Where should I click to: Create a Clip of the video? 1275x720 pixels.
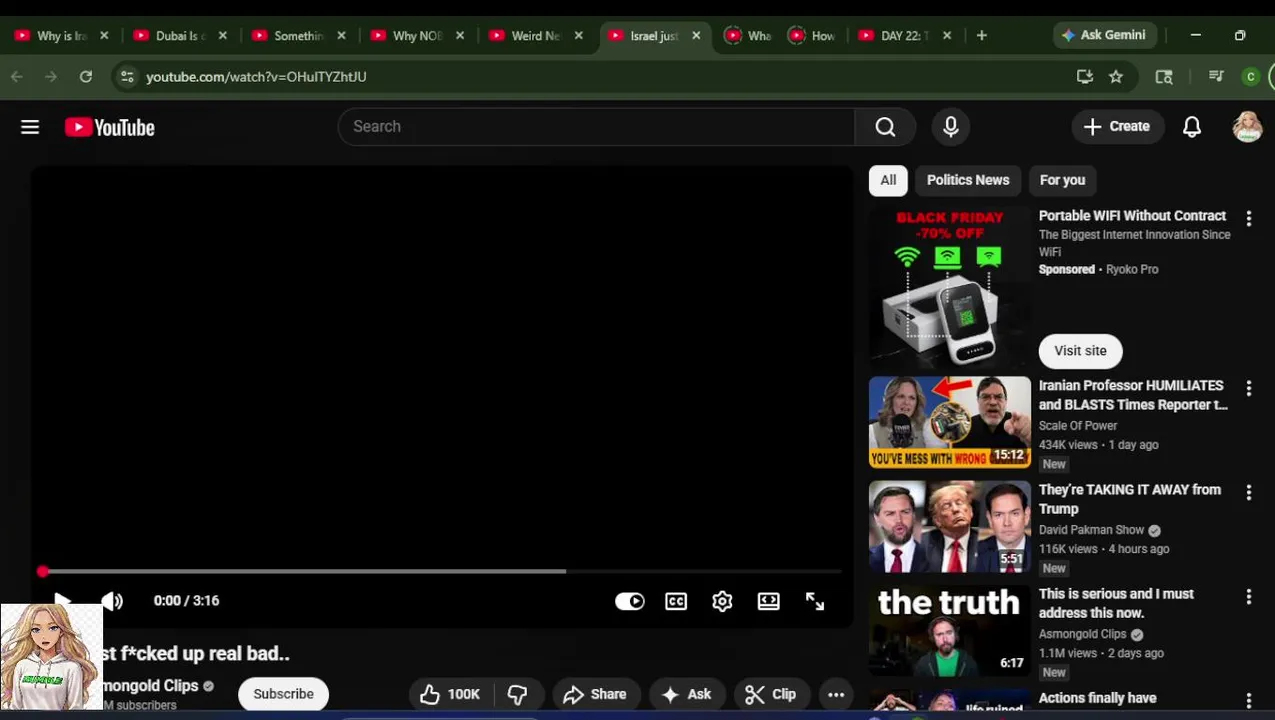click(771, 694)
